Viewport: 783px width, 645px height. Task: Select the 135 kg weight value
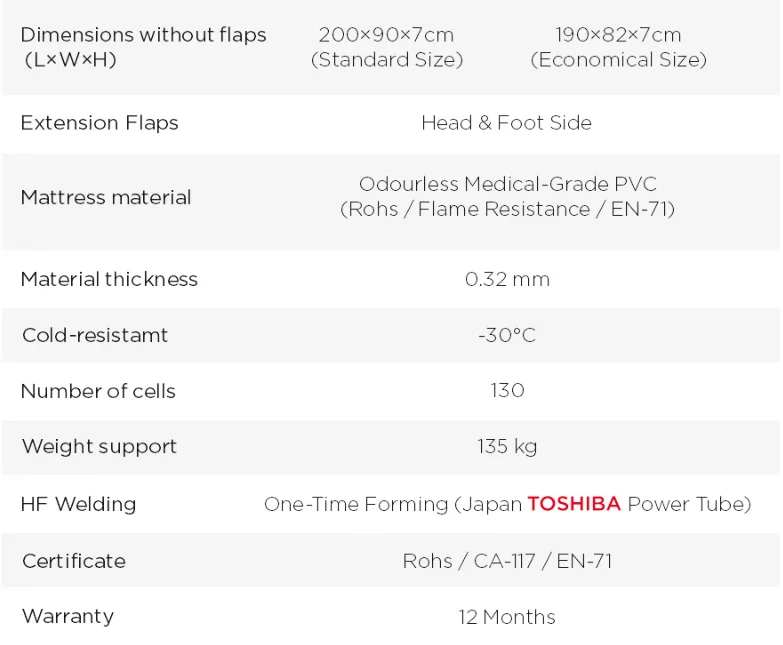(507, 446)
